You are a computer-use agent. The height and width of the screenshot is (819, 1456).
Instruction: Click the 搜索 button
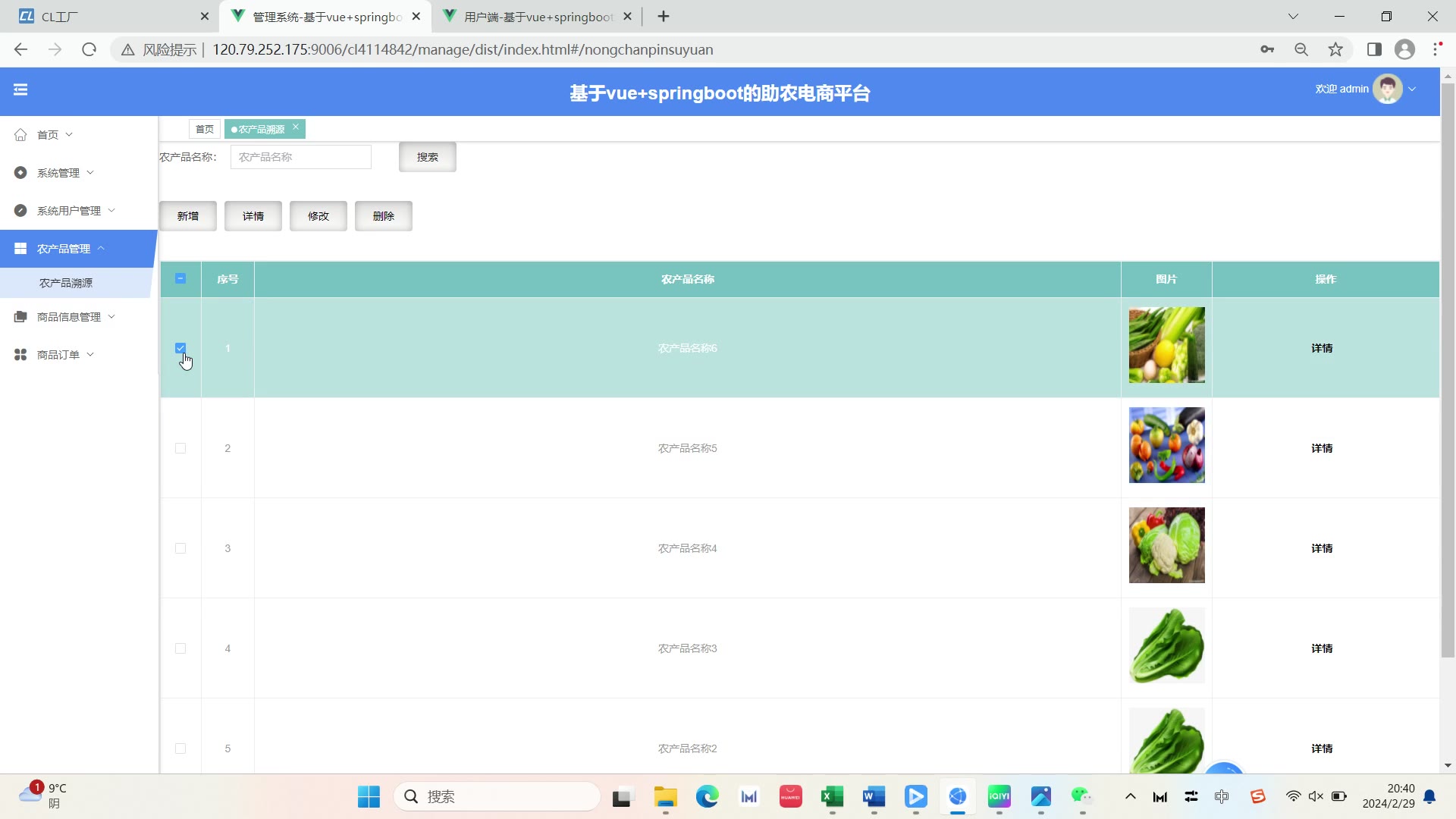pos(428,157)
